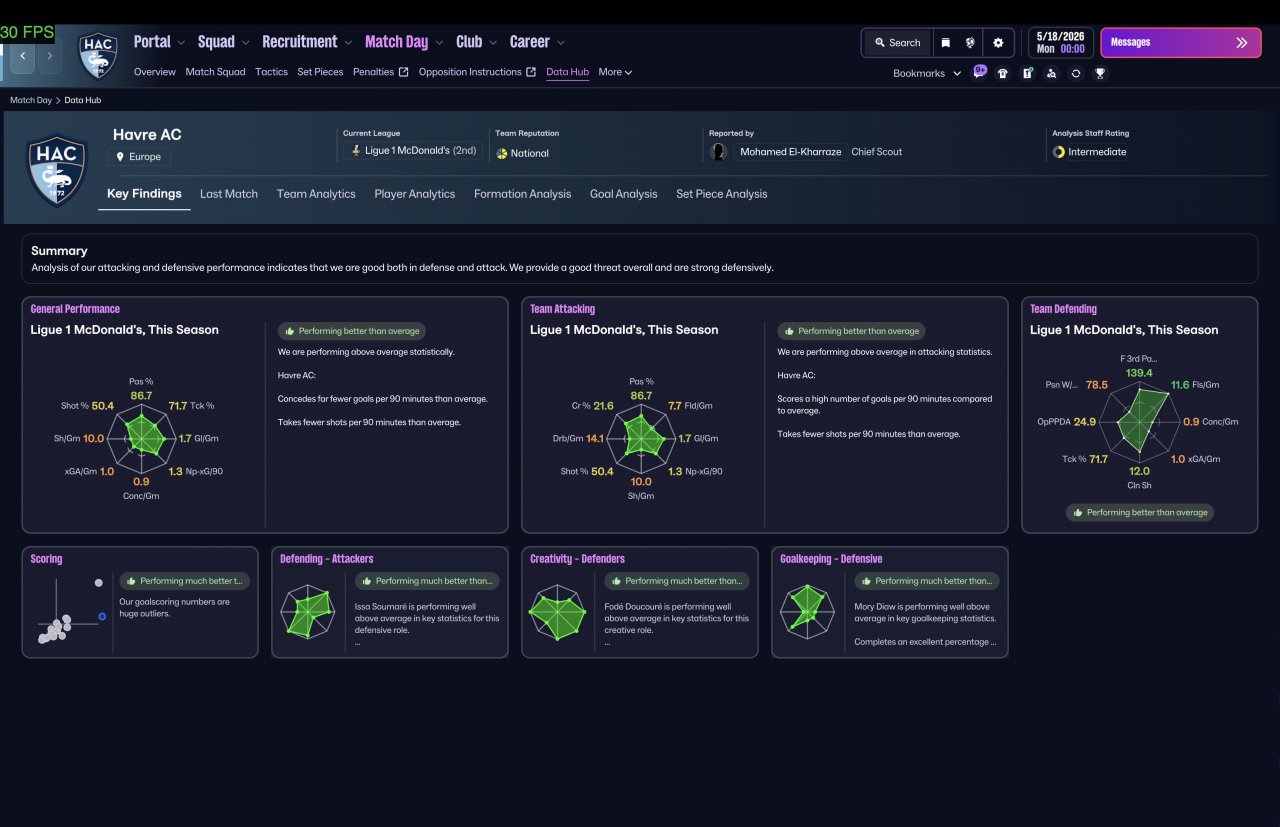
Task: Click the Intermediate staff rating icon
Action: [1059, 152]
